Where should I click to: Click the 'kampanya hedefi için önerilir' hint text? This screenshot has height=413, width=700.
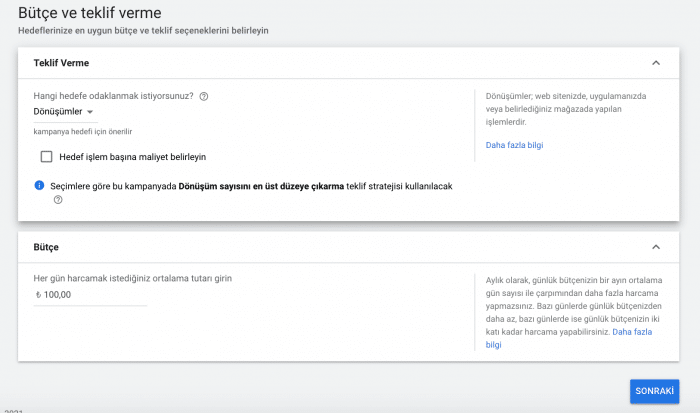(x=83, y=131)
